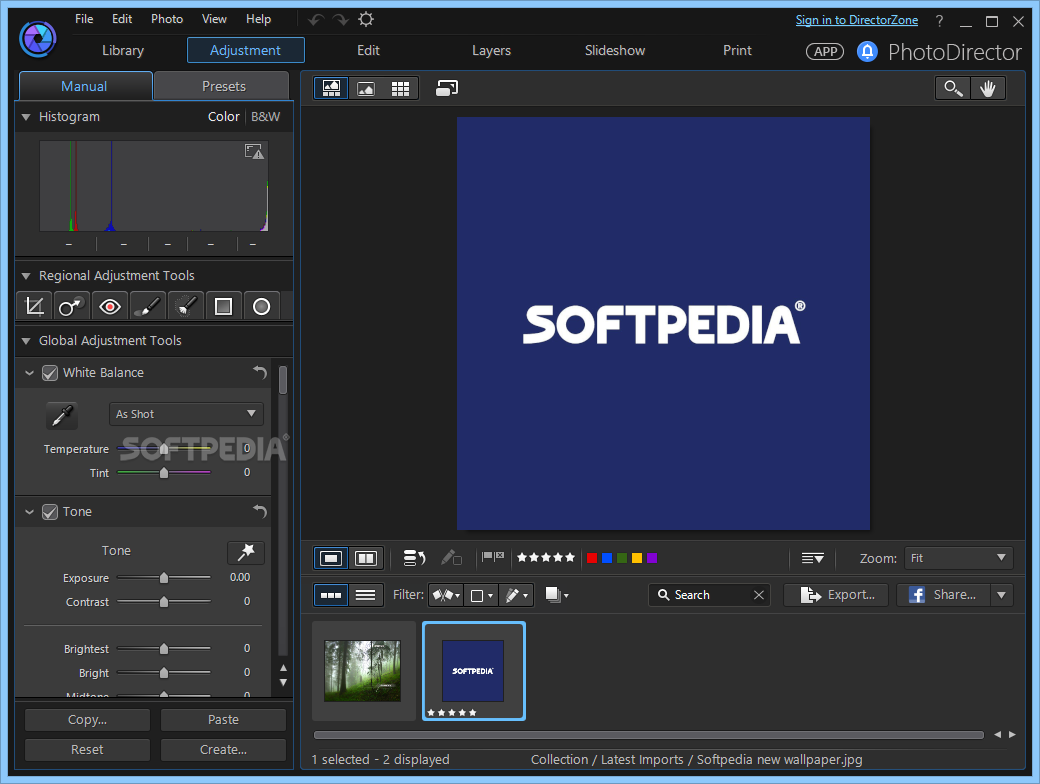Enable single photo view
Viewport: 1040px width, 784px height.
tap(331, 558)
